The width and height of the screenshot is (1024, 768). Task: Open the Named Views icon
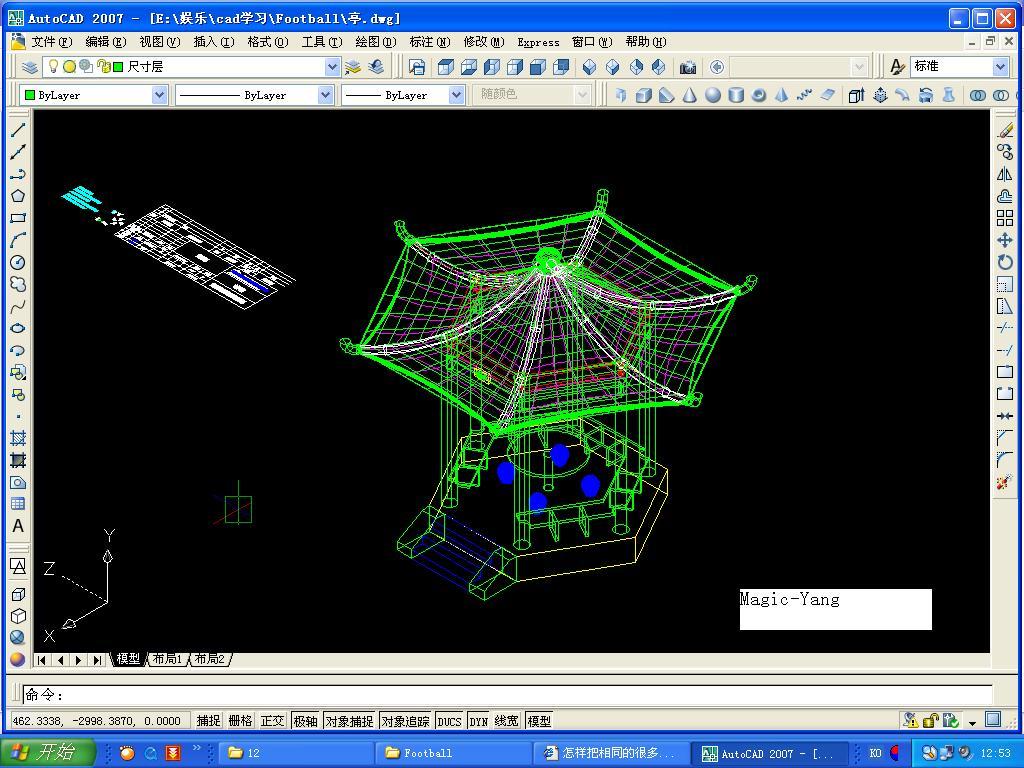pos(417,67)
